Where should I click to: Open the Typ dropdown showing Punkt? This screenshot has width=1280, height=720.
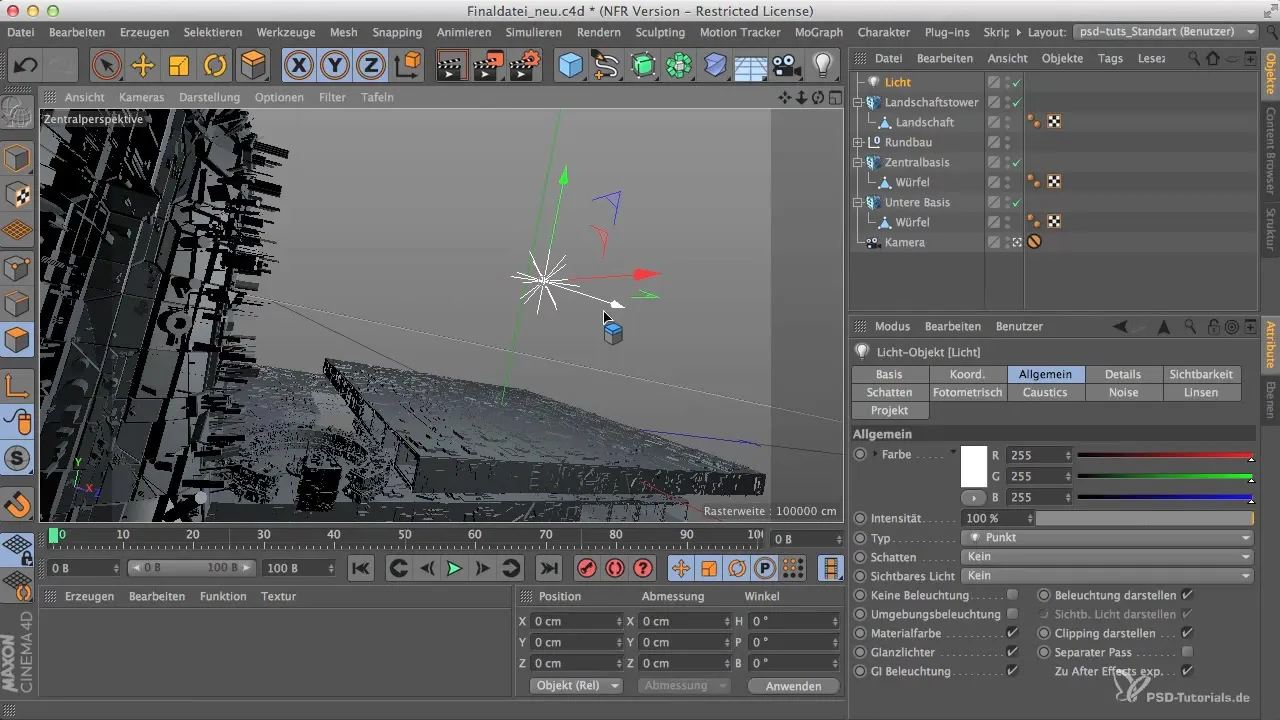pos(1106,538)
